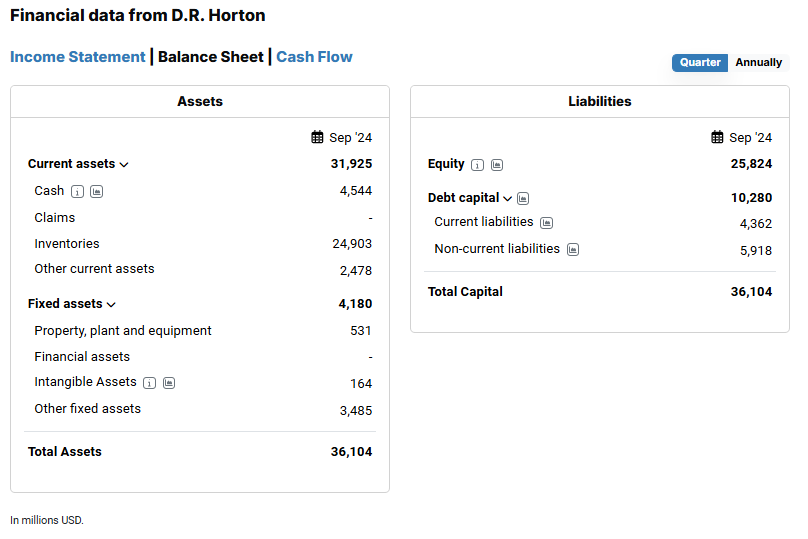Viewport: 808px width, 539px height.
Task: Open the chart icon next to Debt capital
Action: (x=523, y=198)
